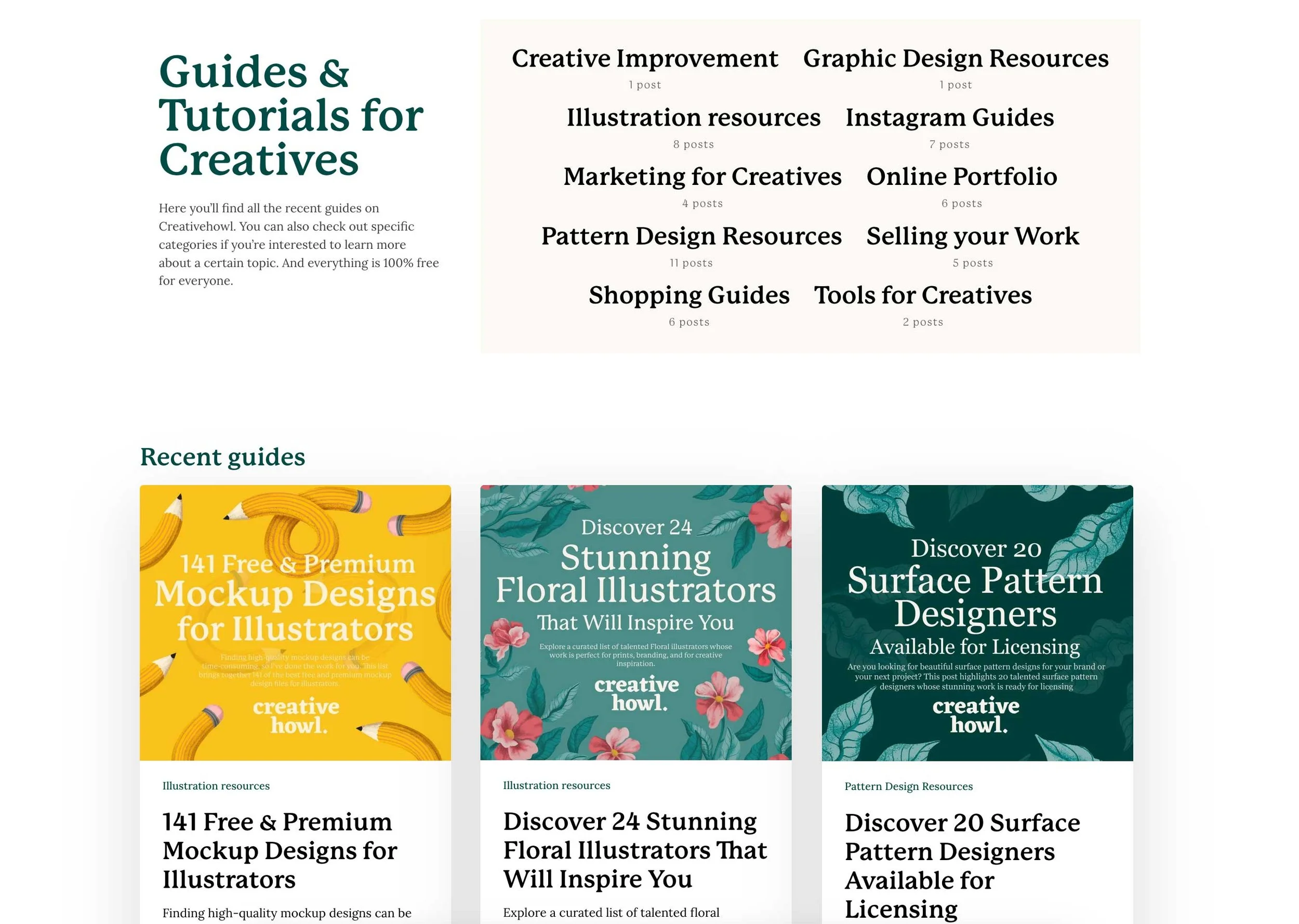Open the Creative Improvement category
This screenshot has height=924, width=1299.
tap(644, 59)
